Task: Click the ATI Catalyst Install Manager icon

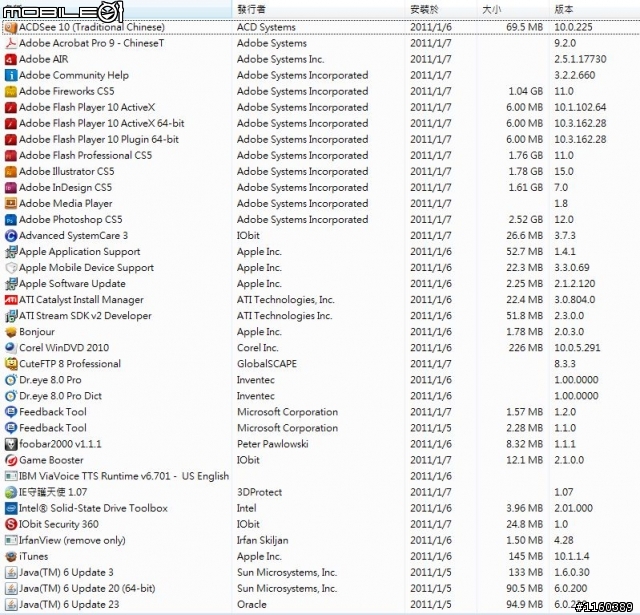Action: (11, 300)
